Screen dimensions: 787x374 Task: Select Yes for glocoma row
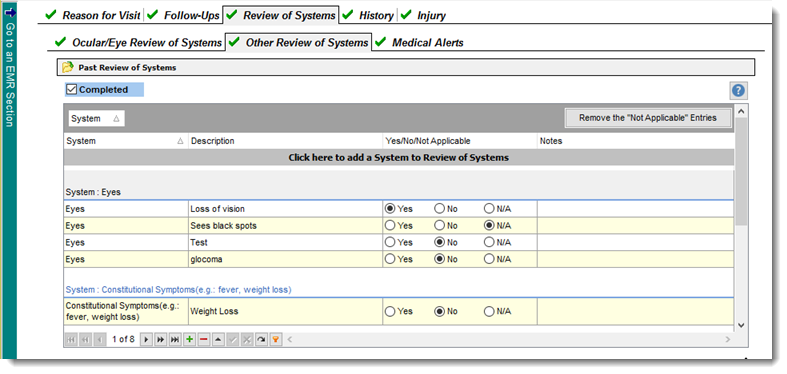pos(389,260)
